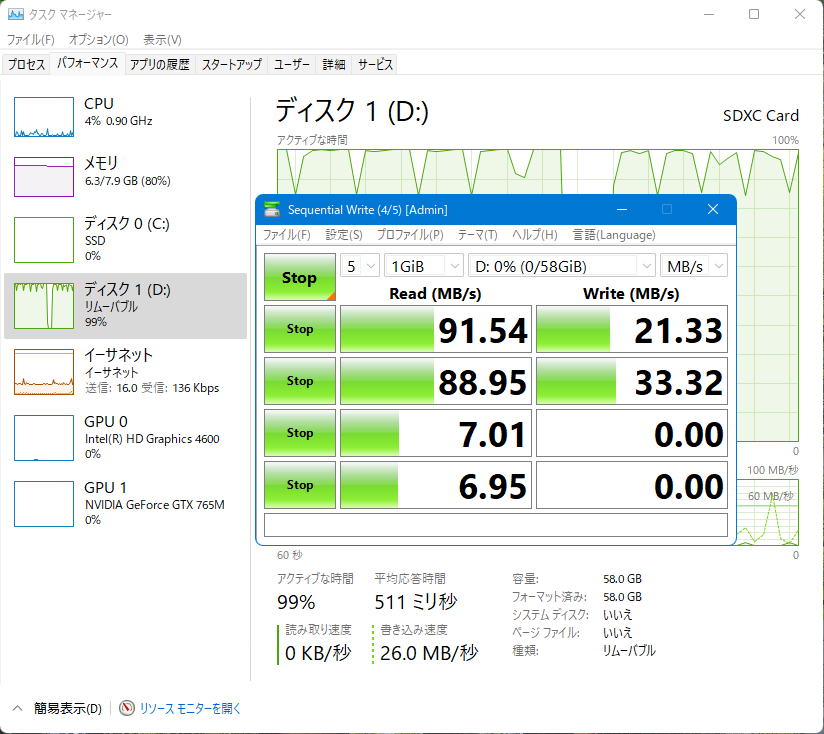Collapse view with 簡易表示 chevron

17,708
